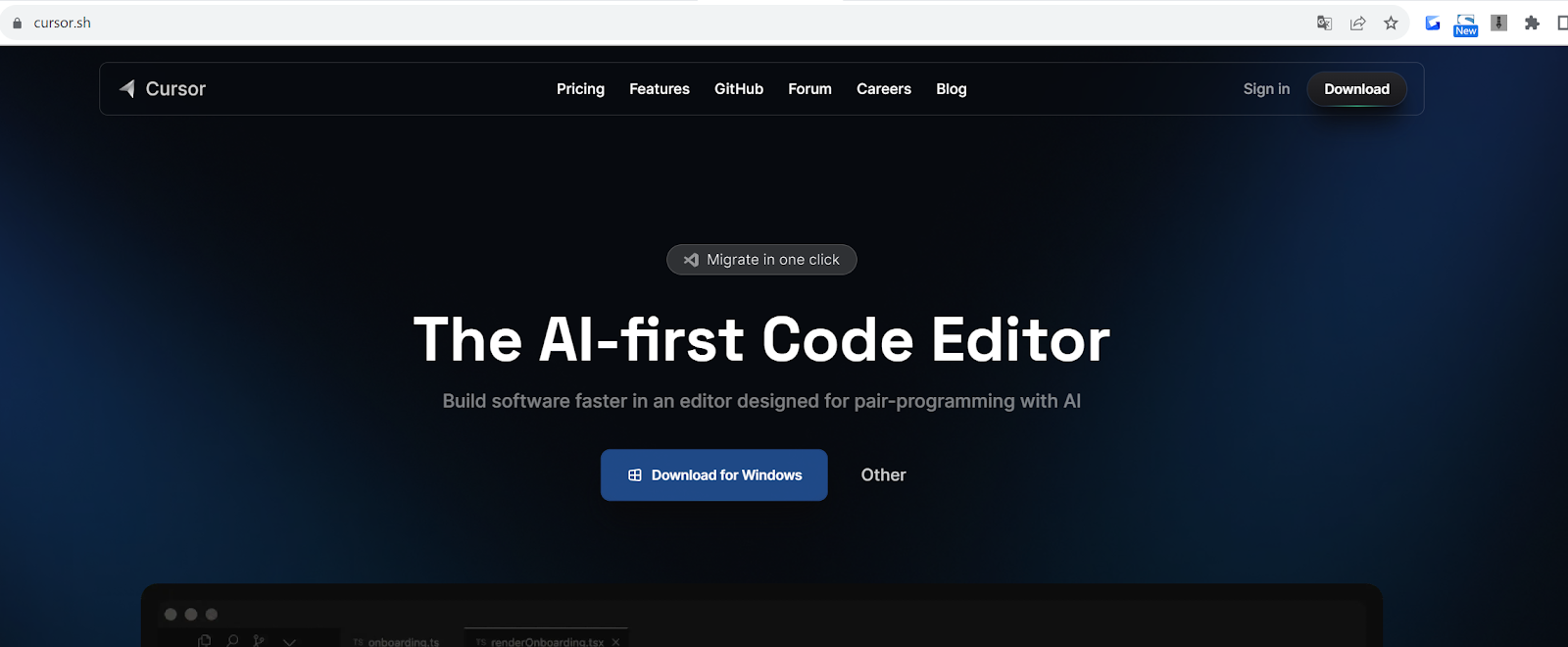Screen dimensions: 1568x647
Task: Translate this page with Google Translate icon
Action: point(1324,23)
